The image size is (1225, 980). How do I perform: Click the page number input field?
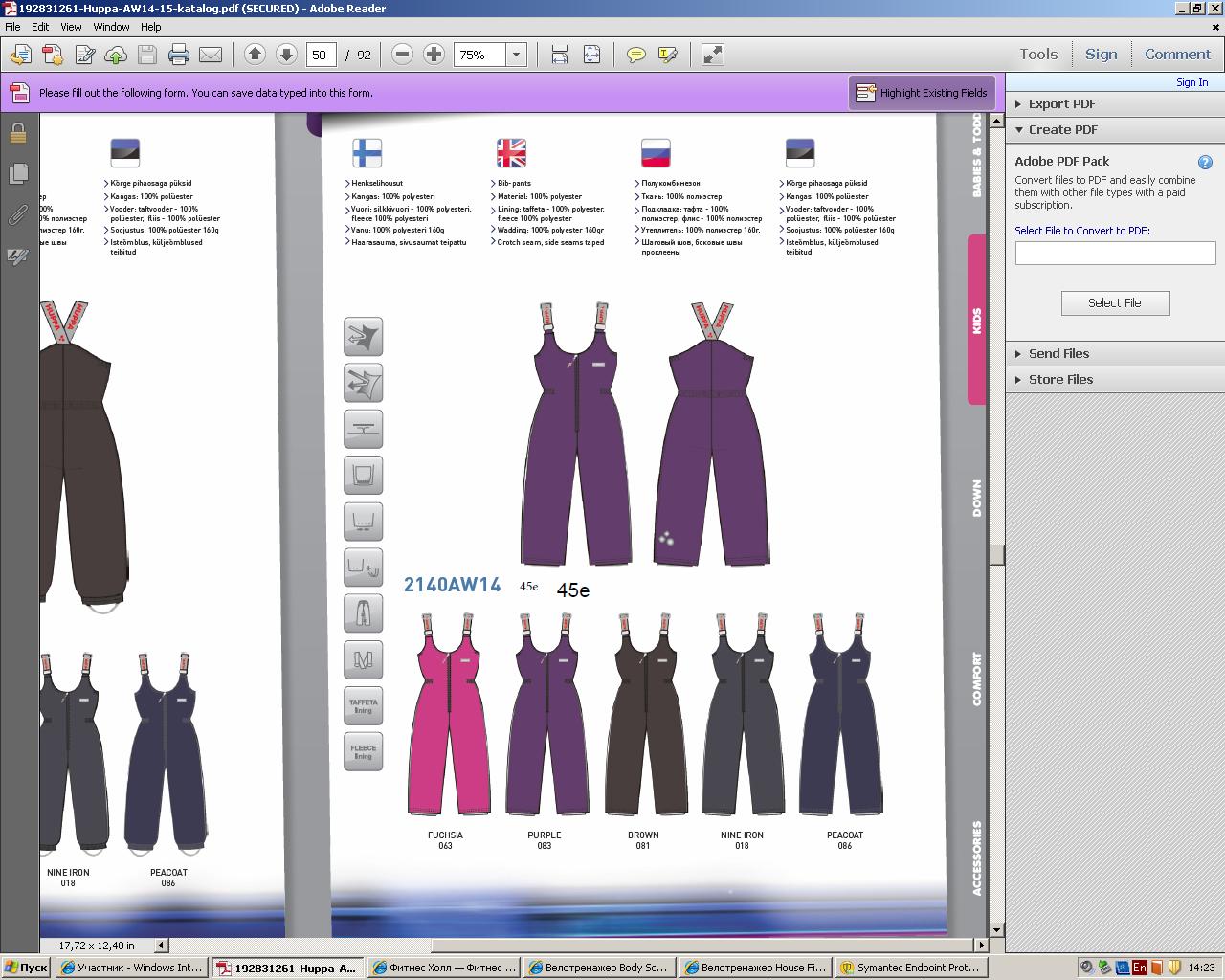click(320, 55)
